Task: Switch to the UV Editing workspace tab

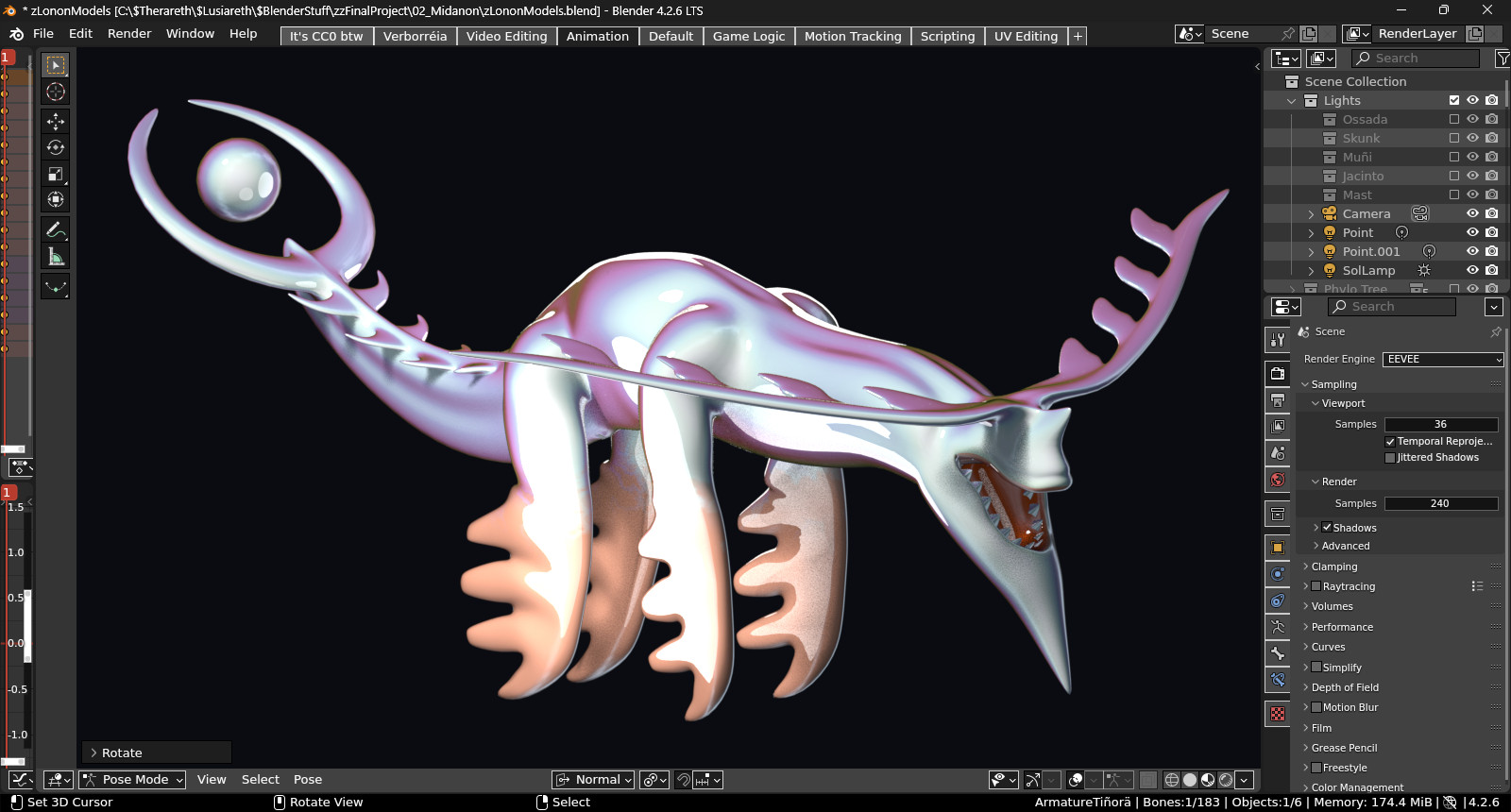Action: coord(1026,36)
